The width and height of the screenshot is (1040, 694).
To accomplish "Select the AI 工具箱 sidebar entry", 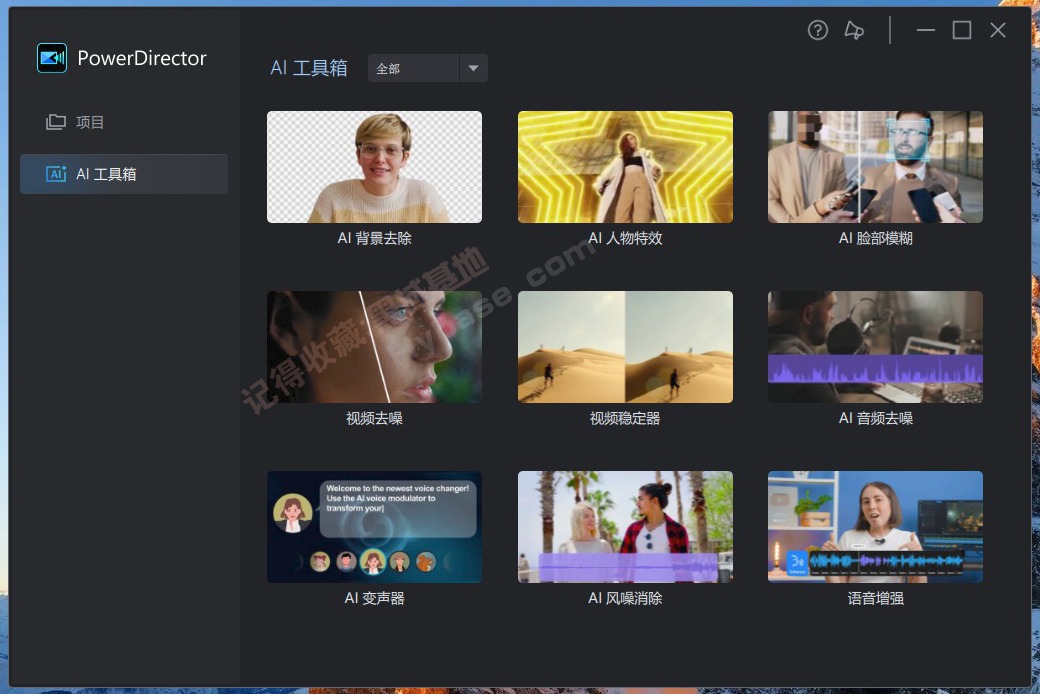I will point(123,173).
